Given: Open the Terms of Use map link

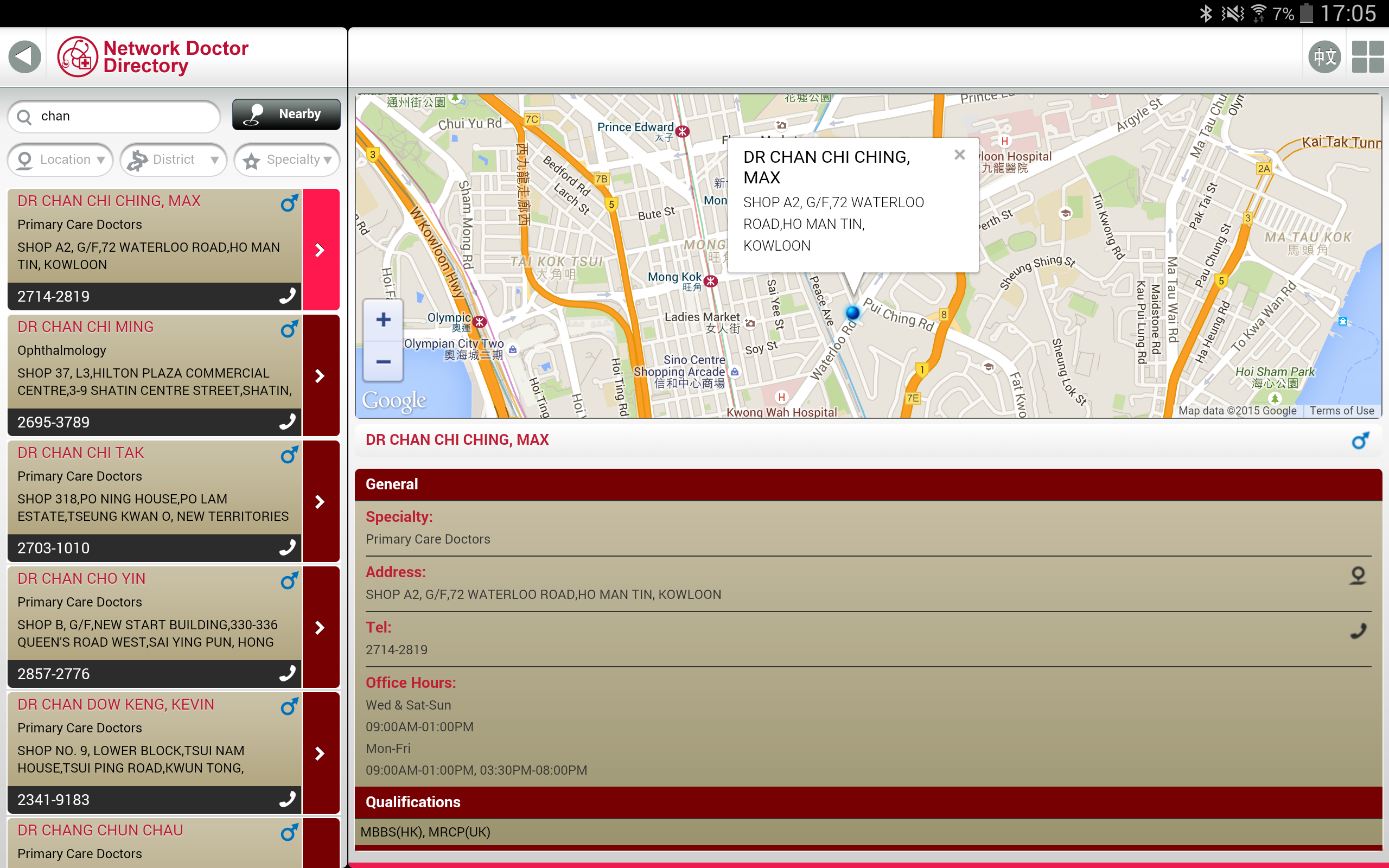Looking at the screenshot, I should [x=1341, y=411].
